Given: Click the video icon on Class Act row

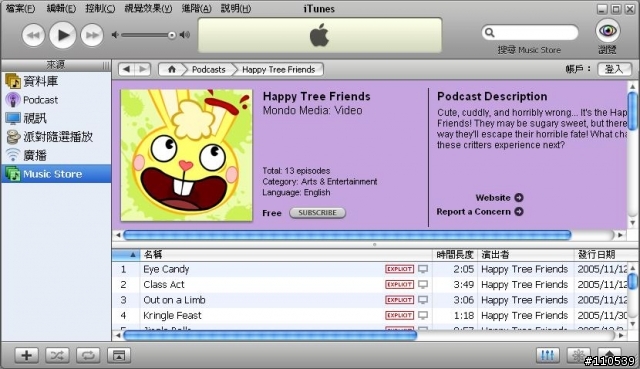Looking at the screenshot, I should (423, 285).
